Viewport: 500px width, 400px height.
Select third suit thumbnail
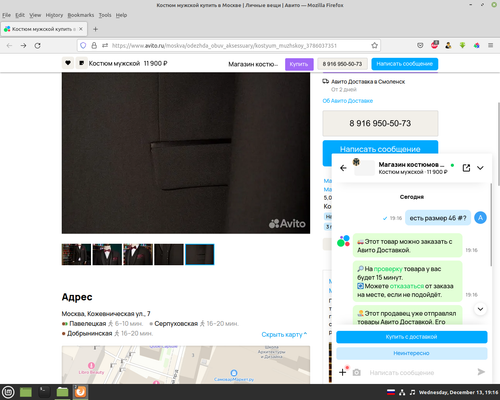pyautogui.click(x=138, y=254)
